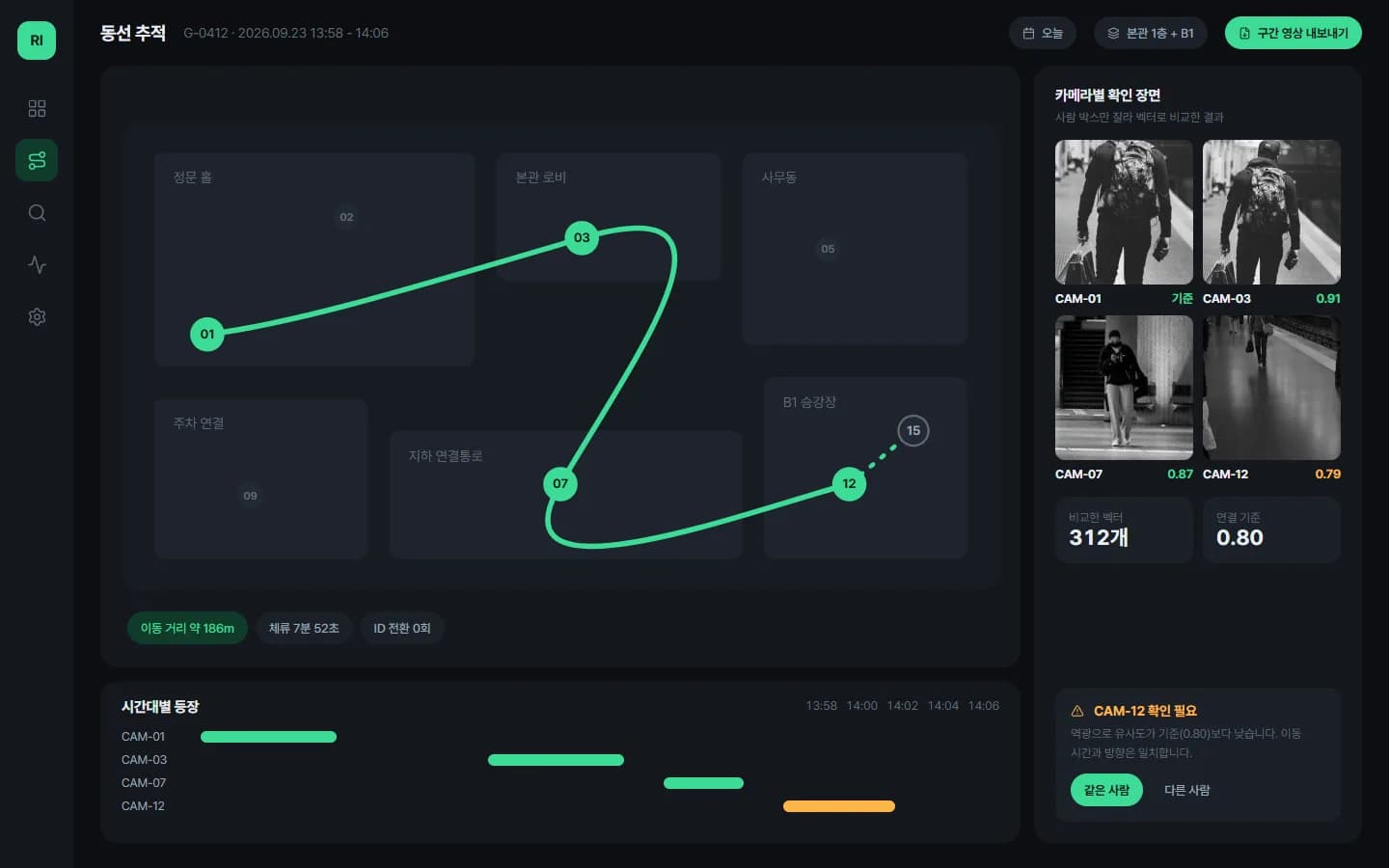
Task: Click the 14:02 timeline tick label
Action: [903, 706]
